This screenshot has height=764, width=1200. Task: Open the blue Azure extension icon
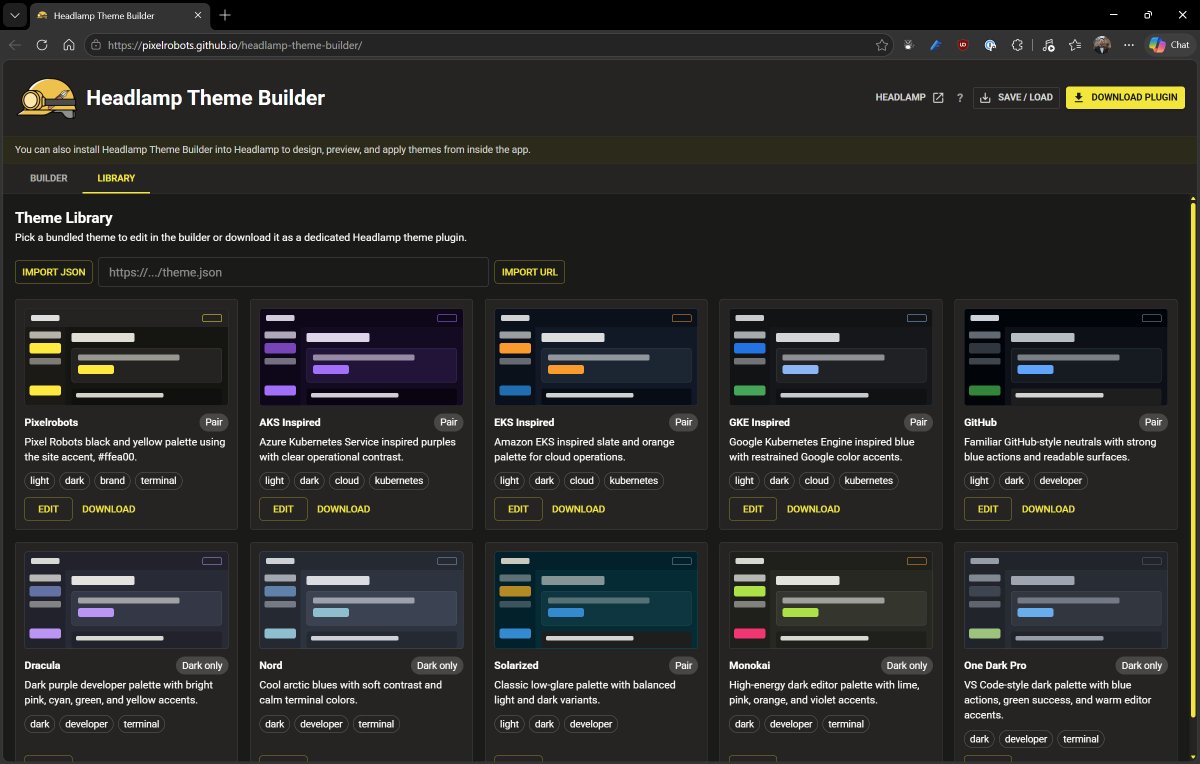936,45
